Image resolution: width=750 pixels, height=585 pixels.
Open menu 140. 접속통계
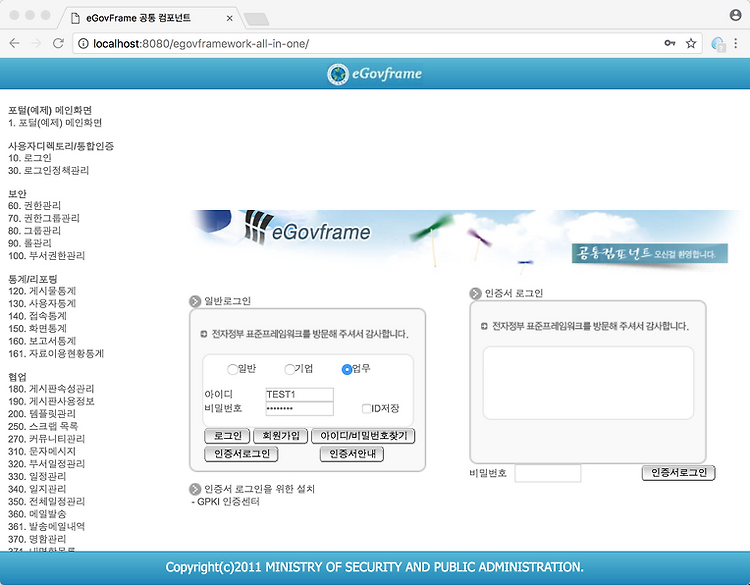37,316
